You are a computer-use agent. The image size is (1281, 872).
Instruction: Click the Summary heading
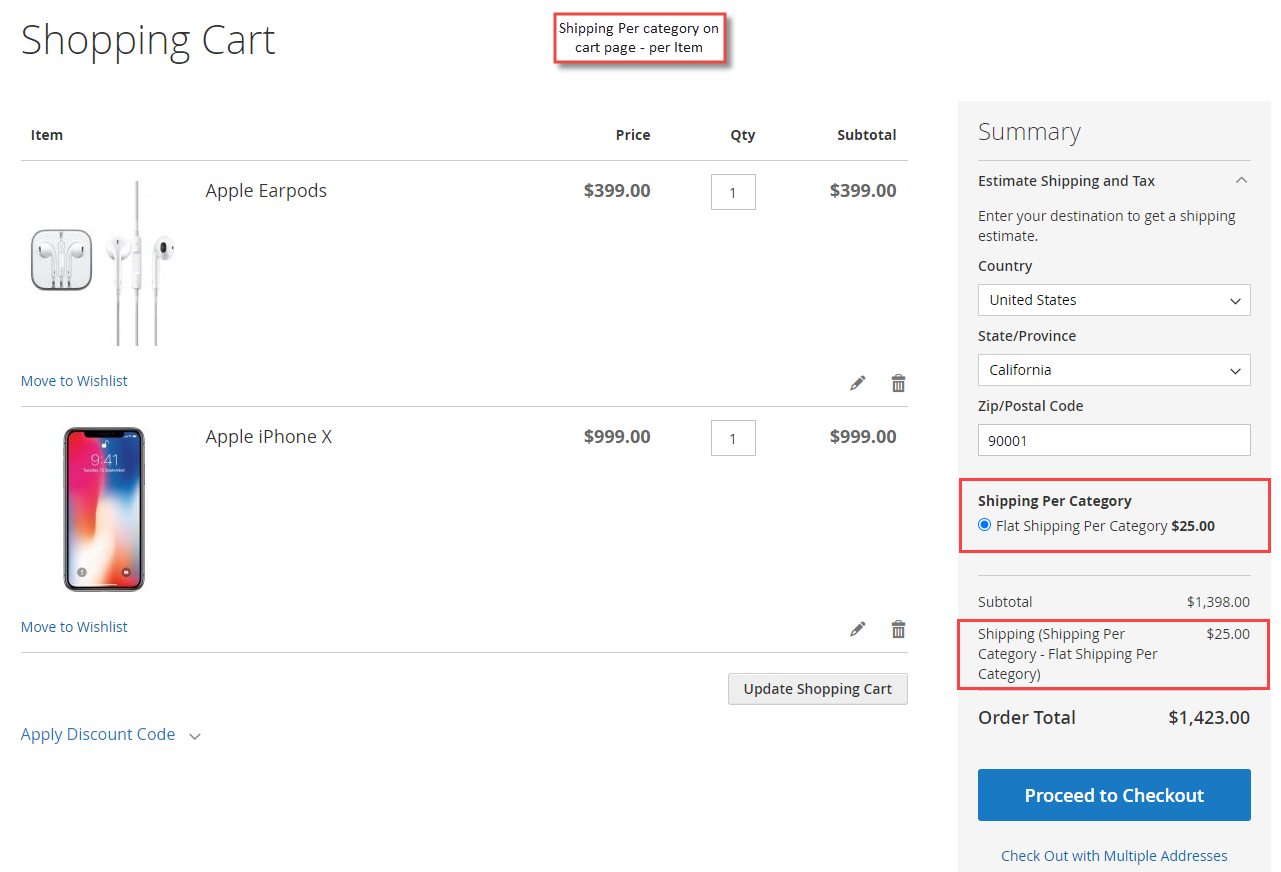[x=1029, y=132]
